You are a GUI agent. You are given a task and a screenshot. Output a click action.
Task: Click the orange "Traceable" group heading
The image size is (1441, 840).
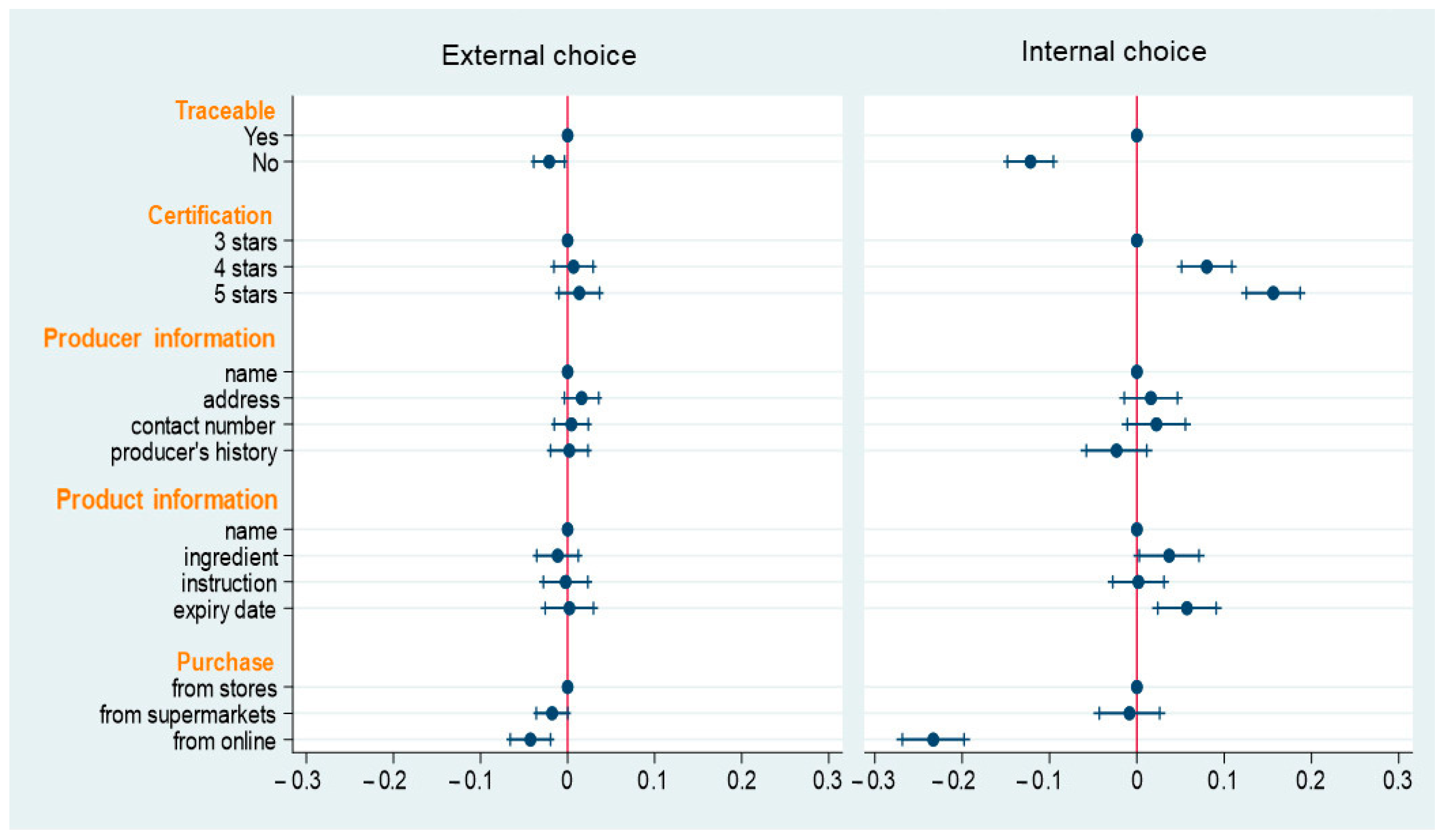225,110
